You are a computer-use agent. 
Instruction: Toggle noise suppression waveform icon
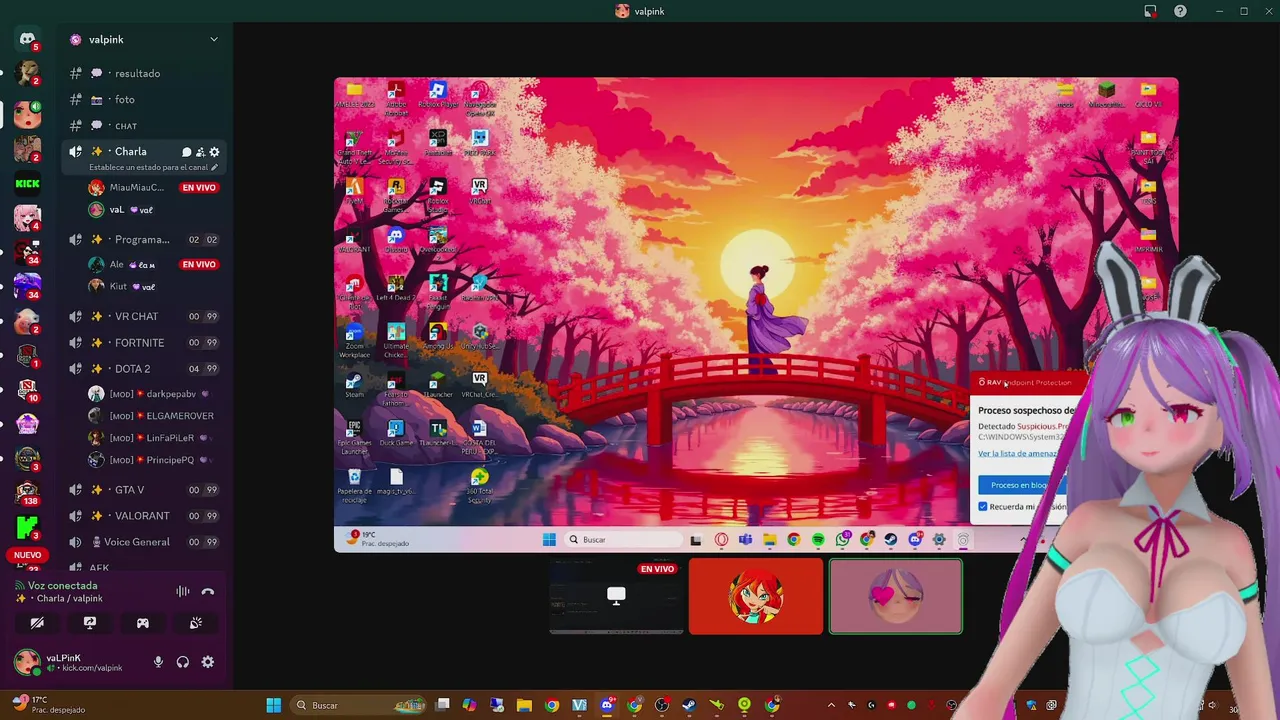[183, 591]
